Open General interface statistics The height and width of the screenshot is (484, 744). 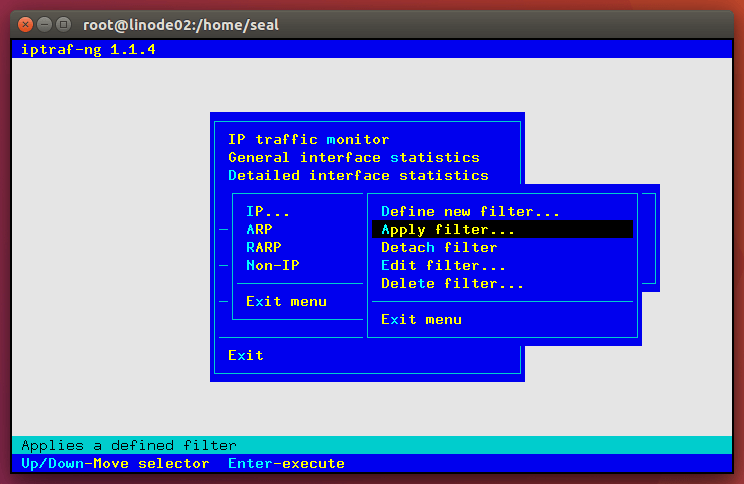pos(353,157)
